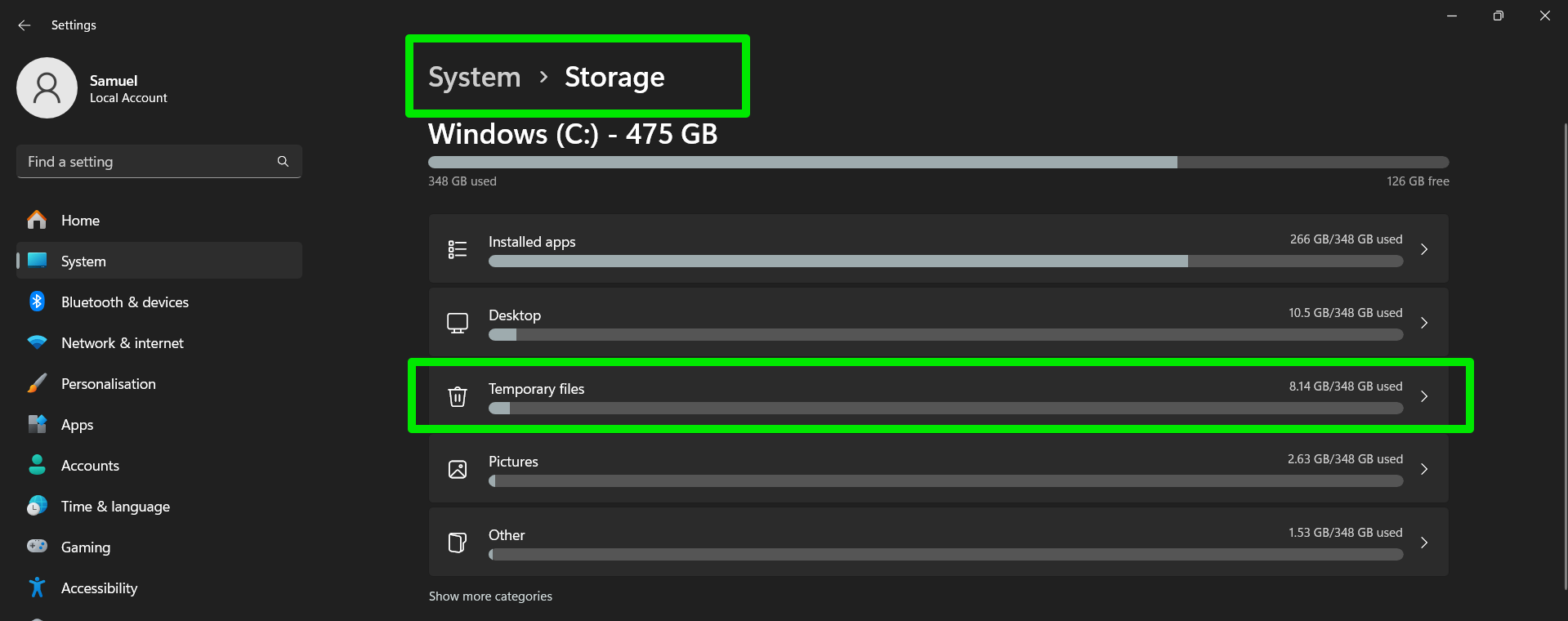
Task: Click System in the breadcrumb
Action: point(474,77)
